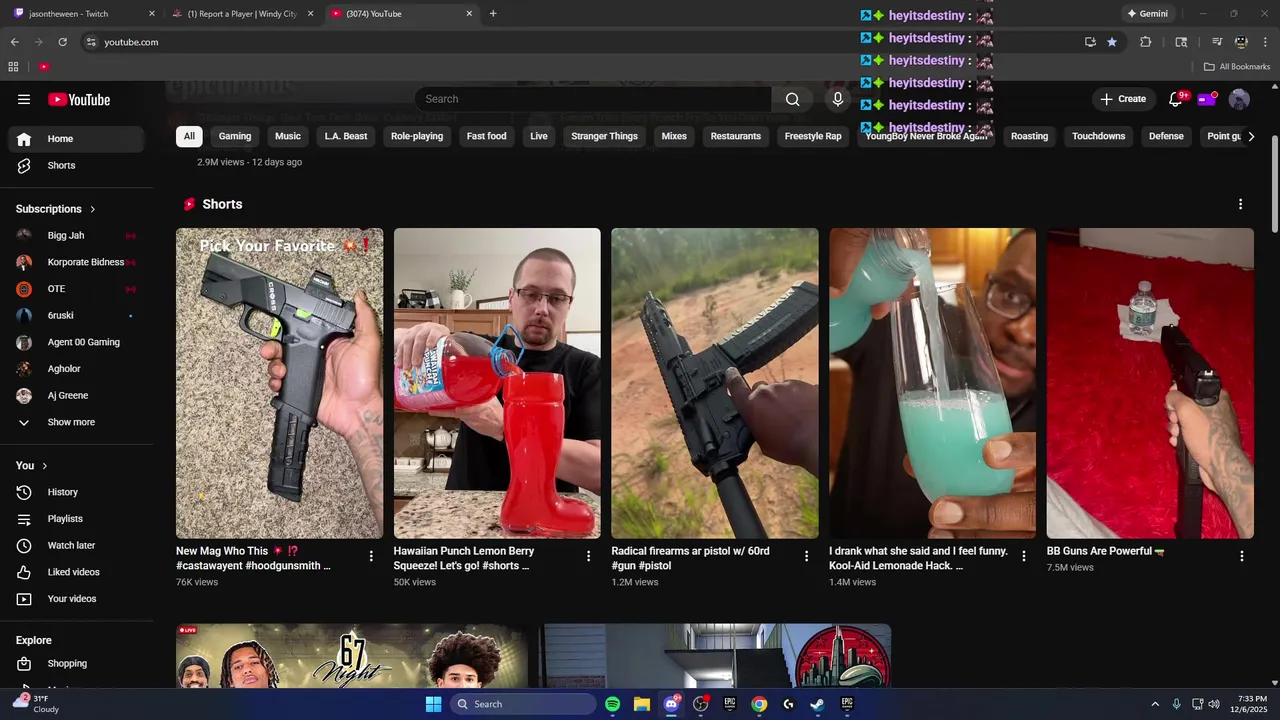Open options for New Mag Who This short

pyautogui.click(x=371, y=556)
